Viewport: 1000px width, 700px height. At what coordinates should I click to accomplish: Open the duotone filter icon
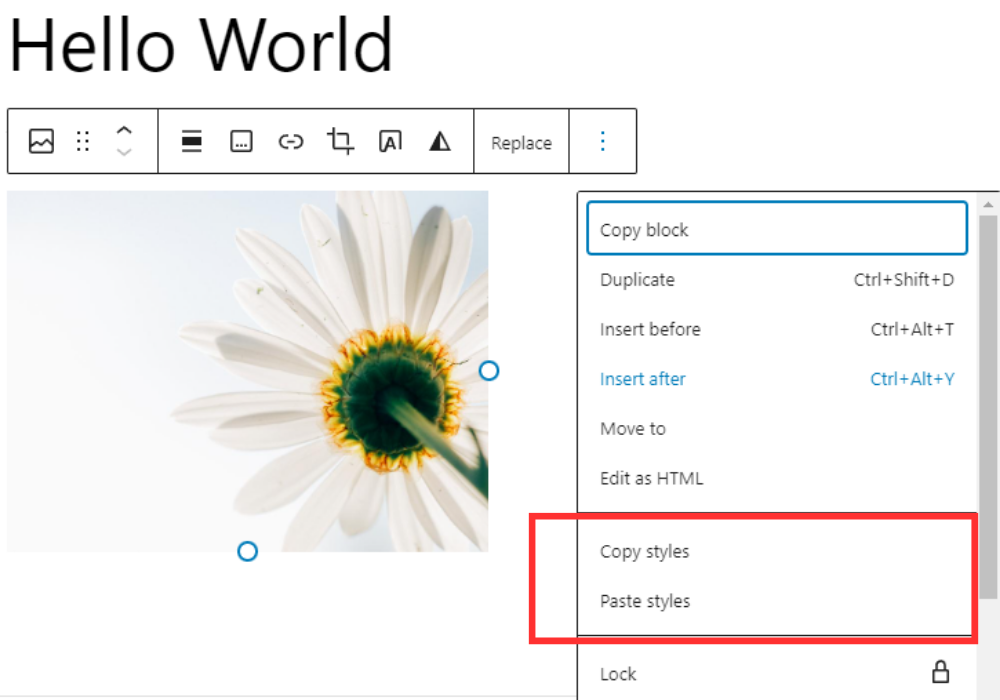click(x=440, y=141)
